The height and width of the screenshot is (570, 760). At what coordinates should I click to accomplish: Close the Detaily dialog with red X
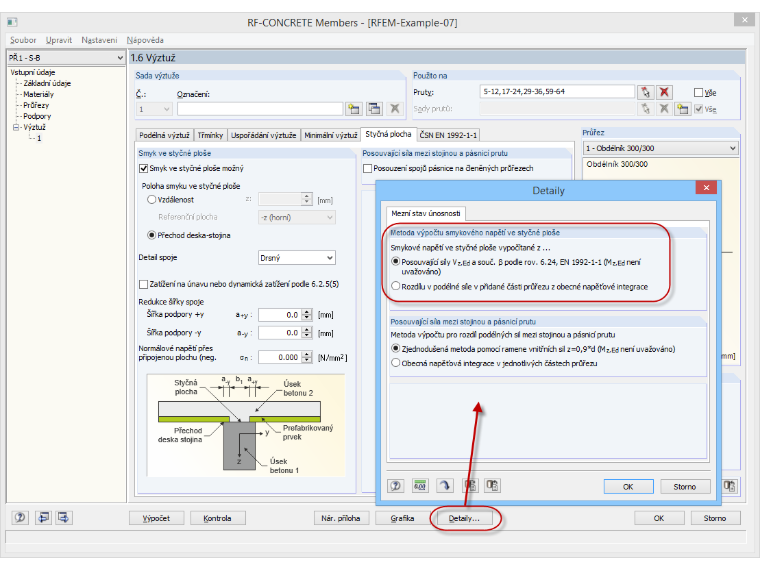(706, 188)
